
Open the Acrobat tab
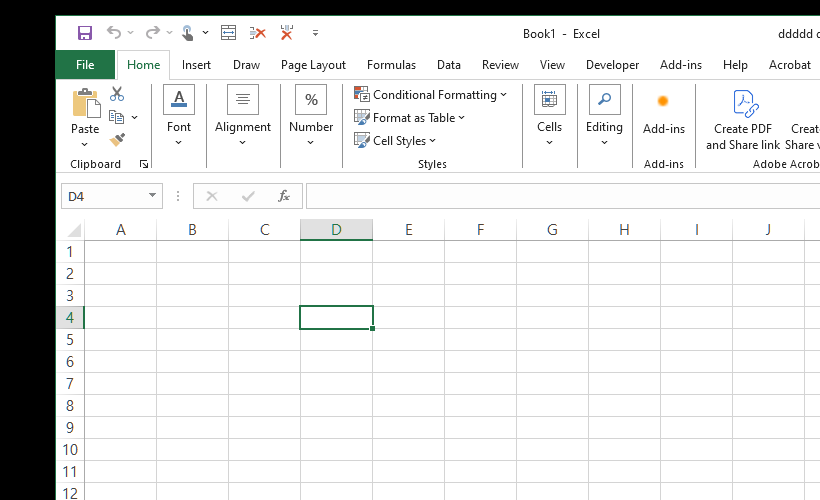pyautogui.click(x=790, y=65)
